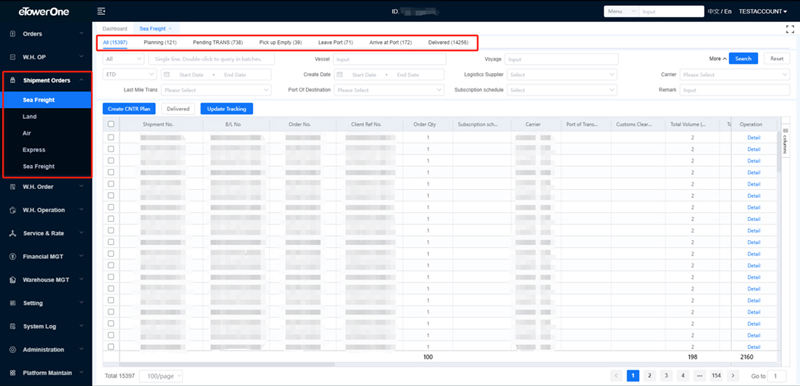Select the Leave Port (71) tab
The height and width of the screenshot is (386, 800).
[x=336, y=42]
